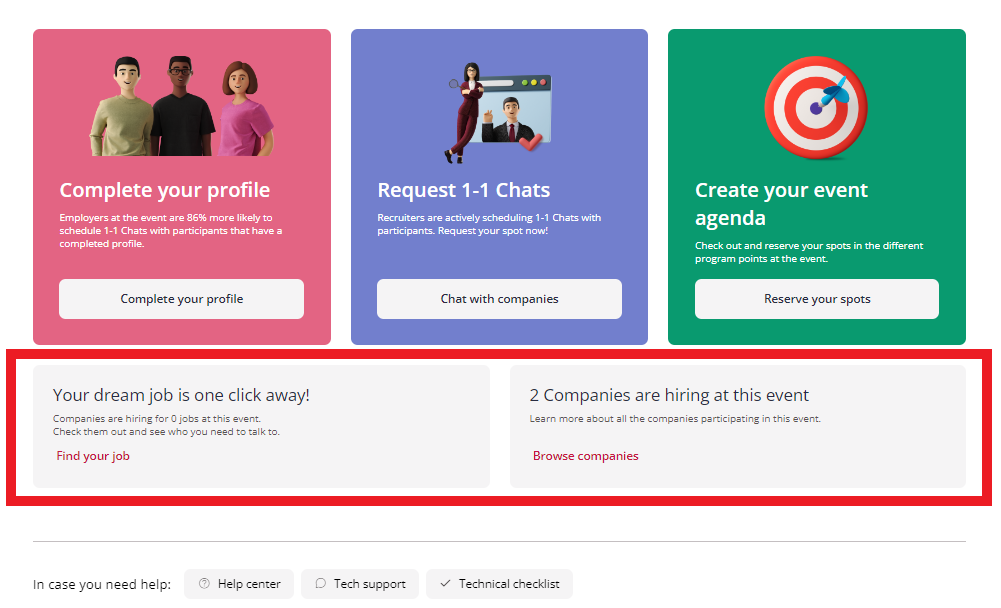This screenshot has width=1001, height=608.
Task: Click the Complete your profile heading
Action: (165, 190)
